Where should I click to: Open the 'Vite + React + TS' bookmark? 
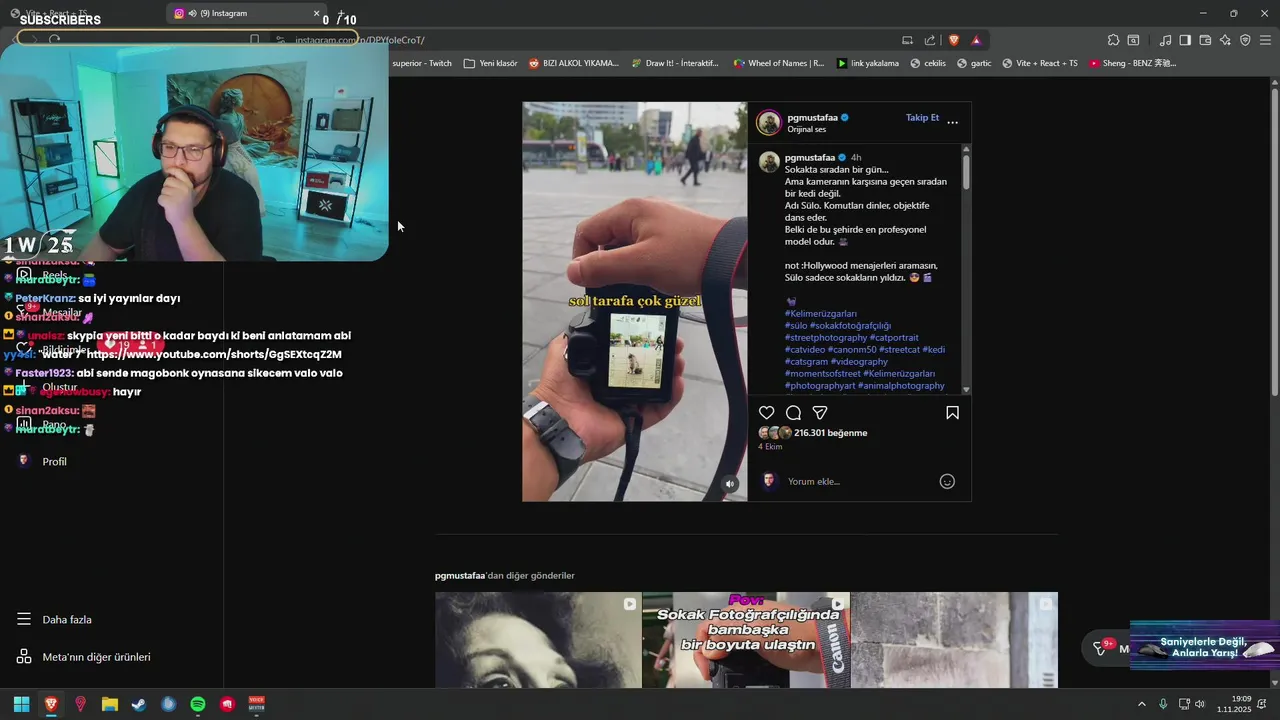pyautogui.click(x=1039, y=63)
